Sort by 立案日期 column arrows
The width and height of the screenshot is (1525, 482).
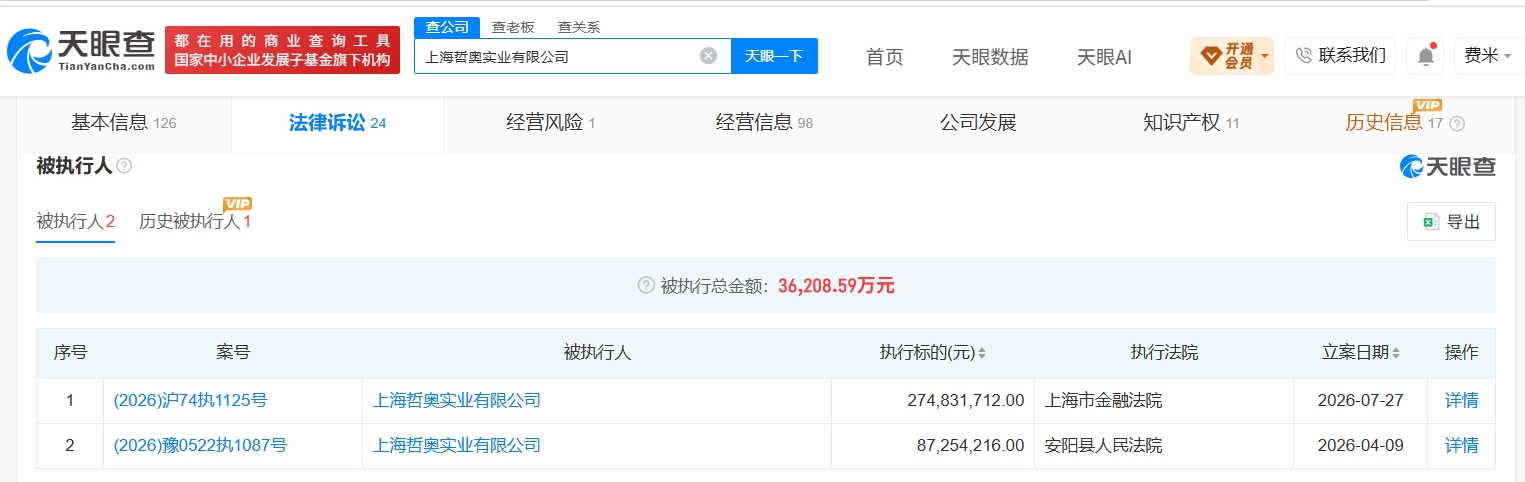[1396, 353]
